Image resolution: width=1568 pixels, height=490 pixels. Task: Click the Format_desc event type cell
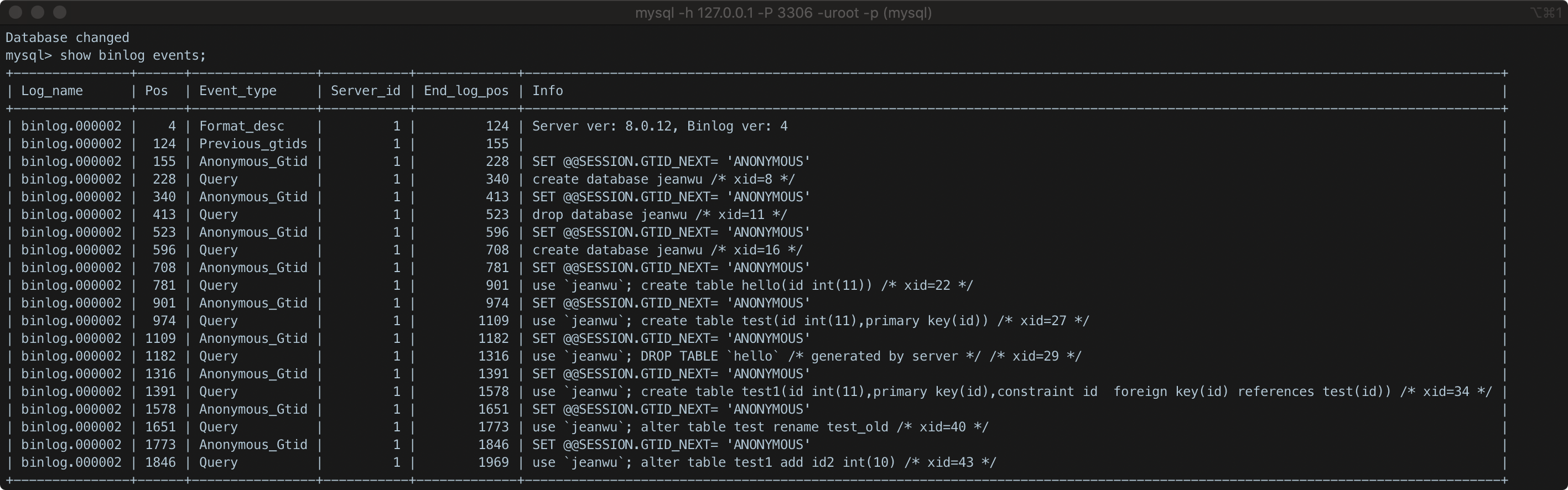point(241,126)
